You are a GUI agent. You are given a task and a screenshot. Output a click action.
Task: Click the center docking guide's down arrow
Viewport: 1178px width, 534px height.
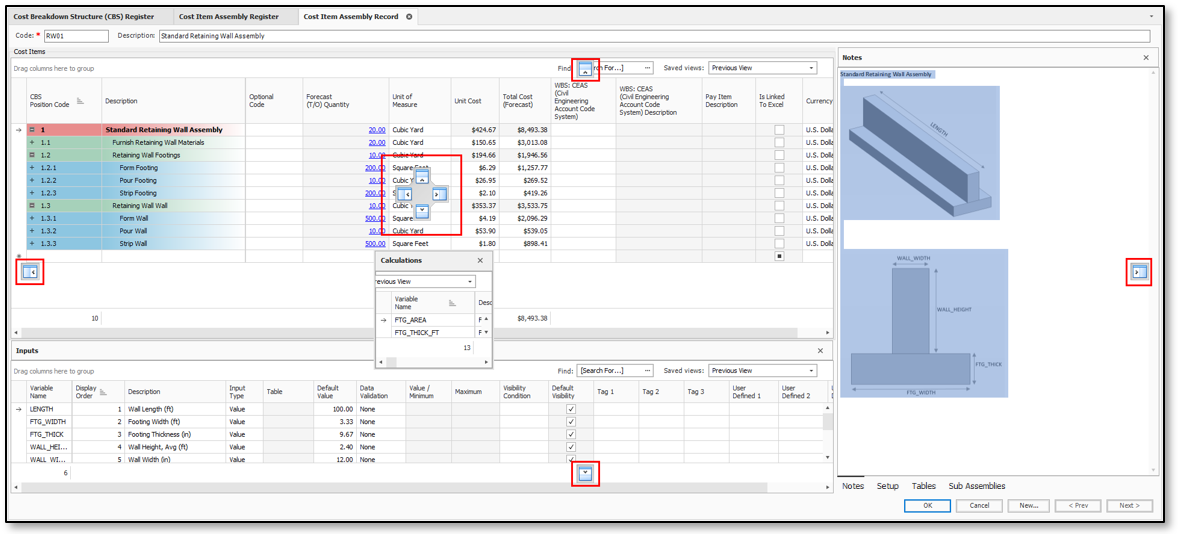tap(422, 211)
